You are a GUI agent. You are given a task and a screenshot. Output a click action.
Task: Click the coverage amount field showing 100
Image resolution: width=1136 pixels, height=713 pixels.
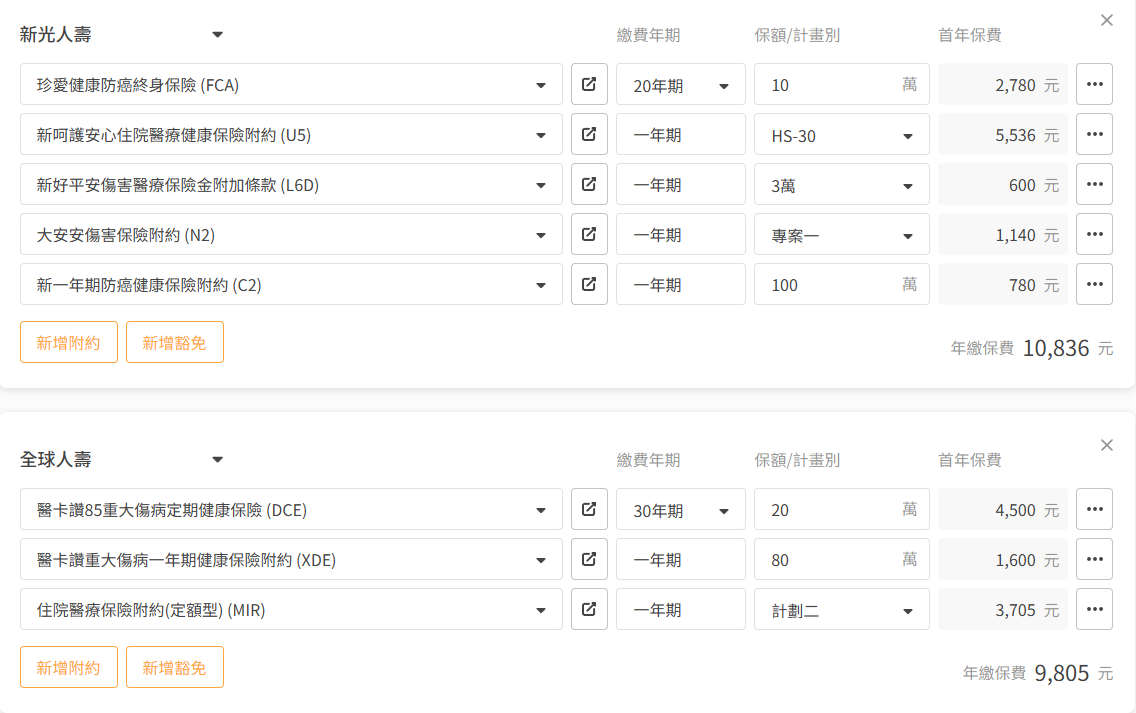coord(830,285)
